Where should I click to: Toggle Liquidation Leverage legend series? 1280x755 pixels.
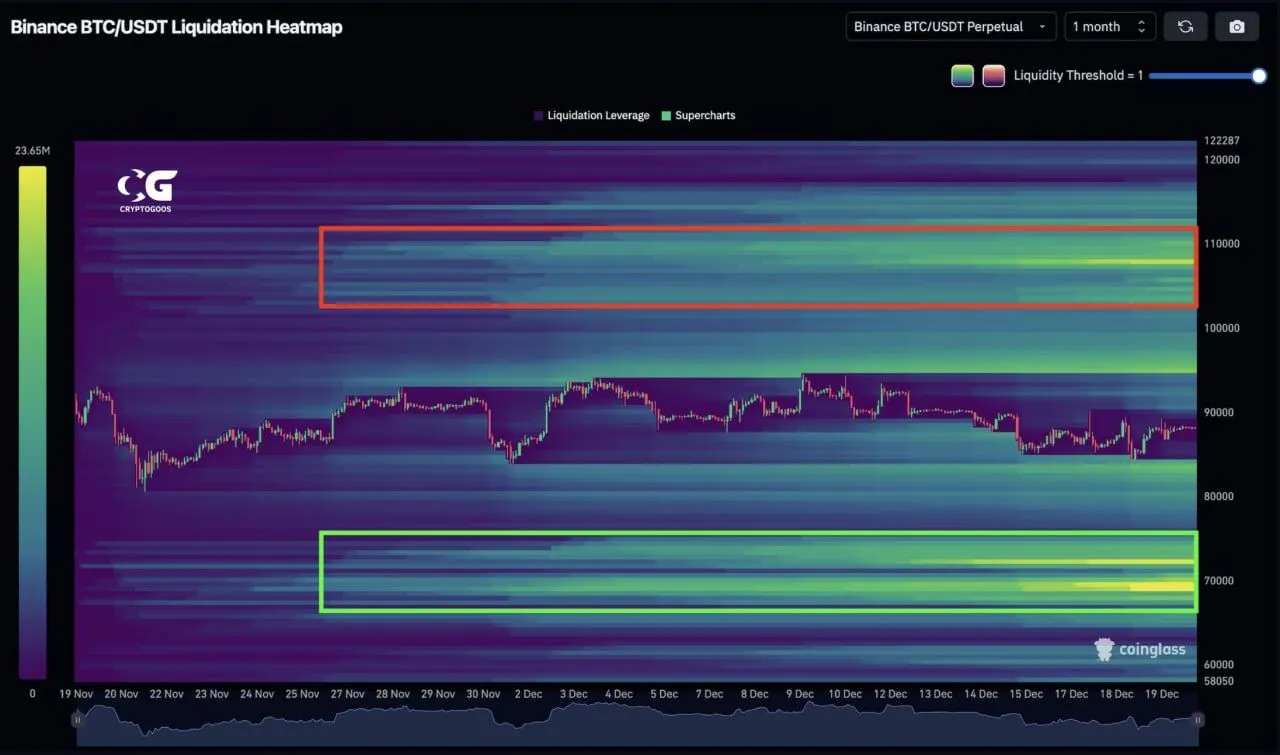click(591, 116)
